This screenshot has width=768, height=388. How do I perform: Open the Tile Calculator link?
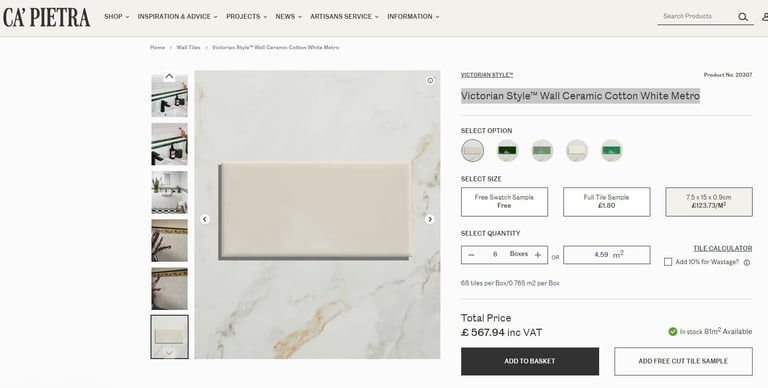722,248
